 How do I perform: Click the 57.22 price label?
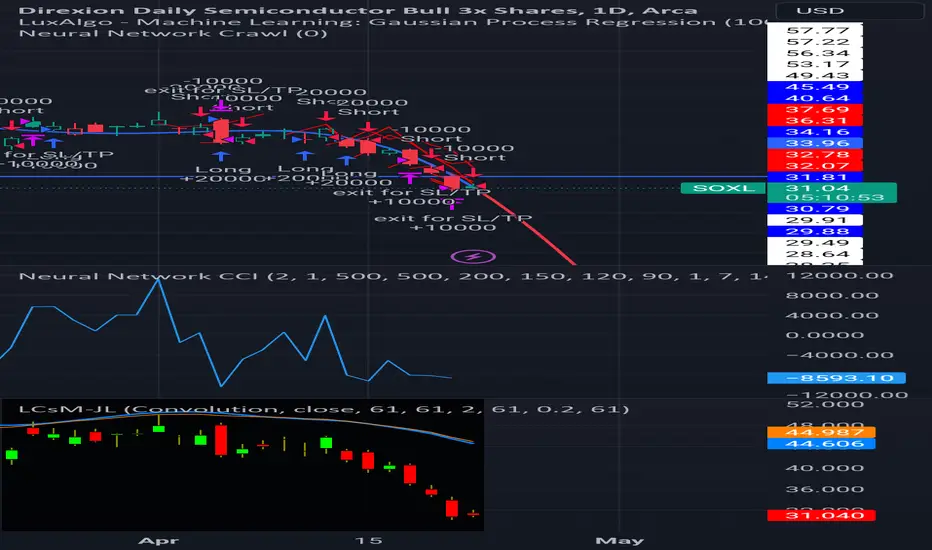point(817,42)
